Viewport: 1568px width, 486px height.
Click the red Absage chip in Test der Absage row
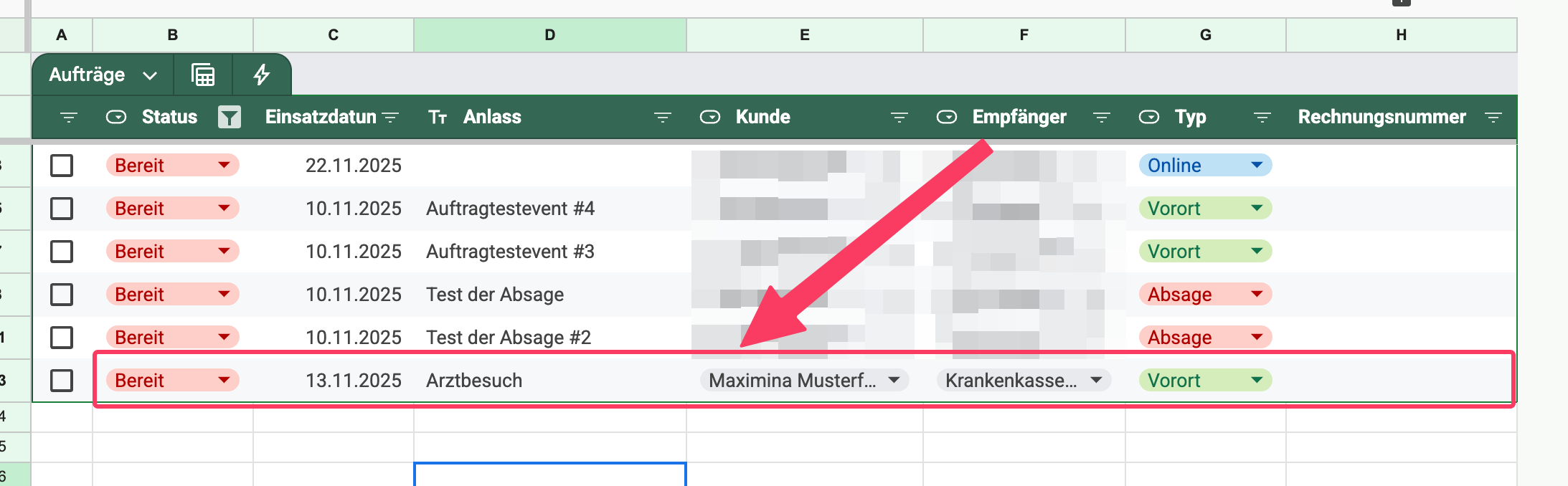1204,295
